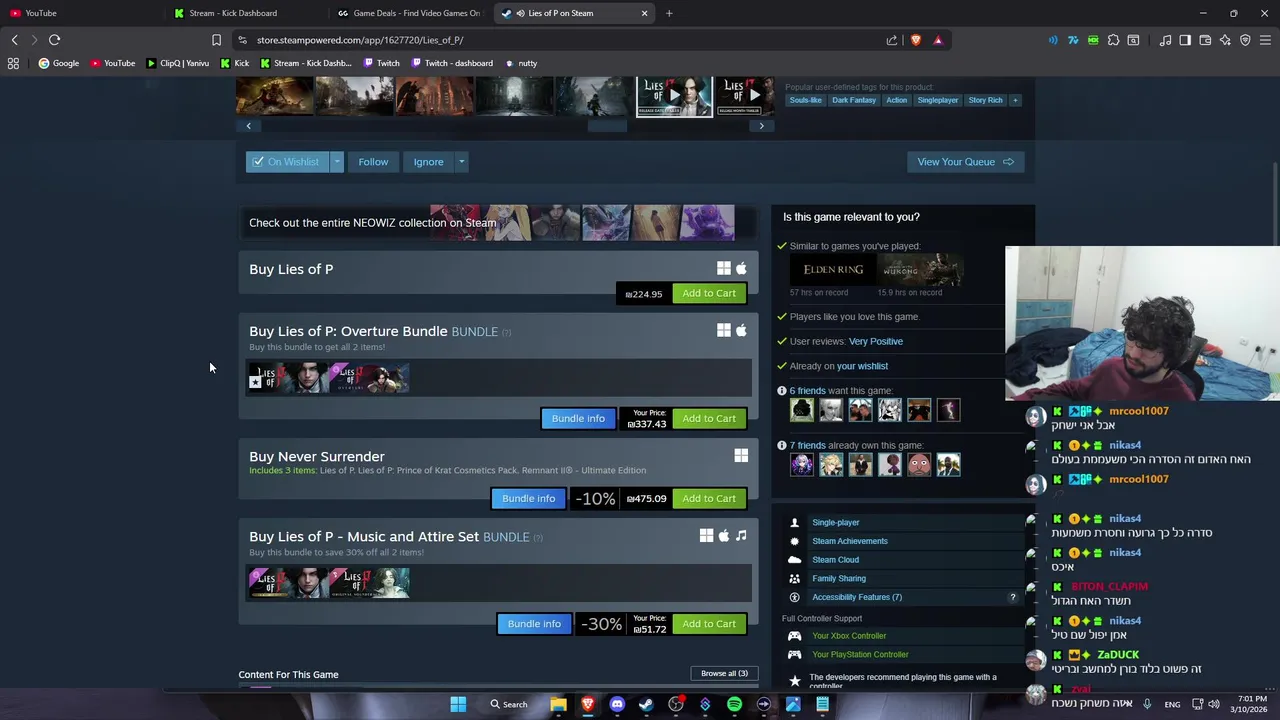Go back using the browser back arrow
This screenshot has width=1280, height=720.
coord(14,40)
